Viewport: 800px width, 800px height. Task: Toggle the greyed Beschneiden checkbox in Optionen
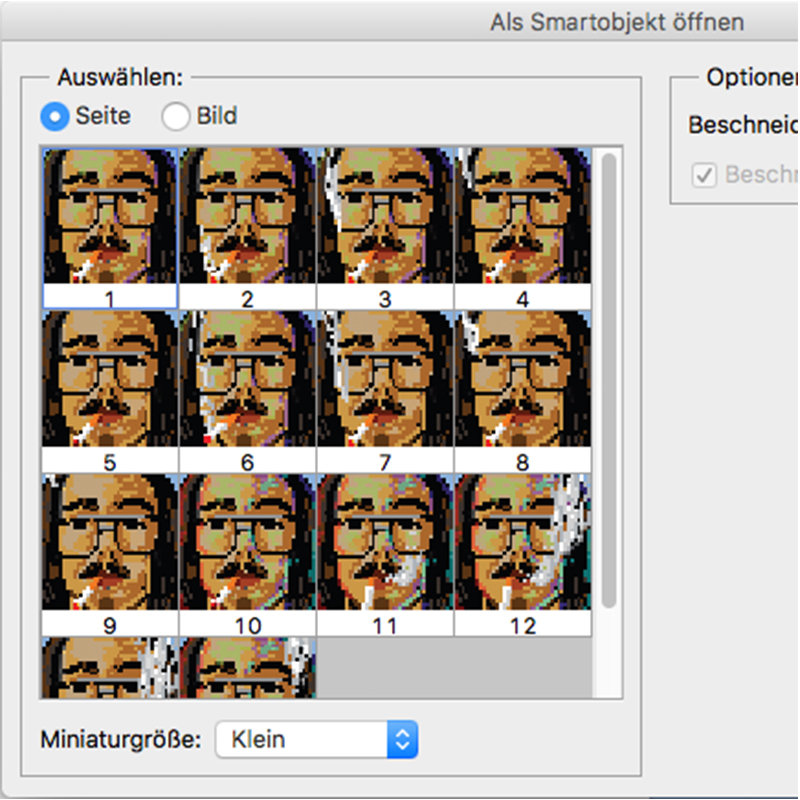705,175
